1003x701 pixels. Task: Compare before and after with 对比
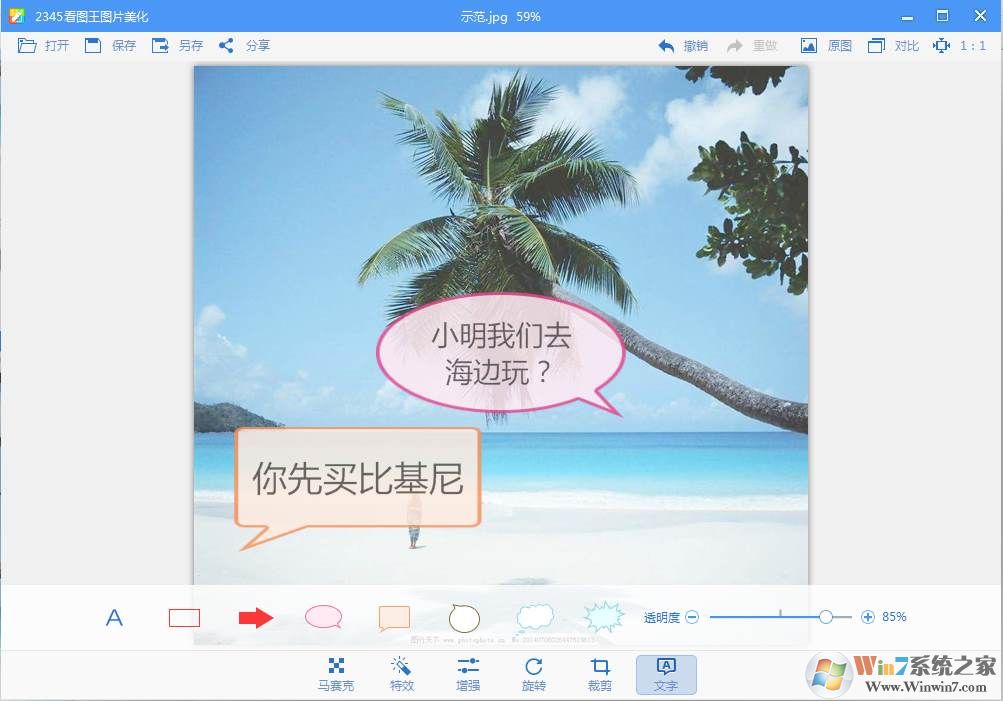click(893, 46)
